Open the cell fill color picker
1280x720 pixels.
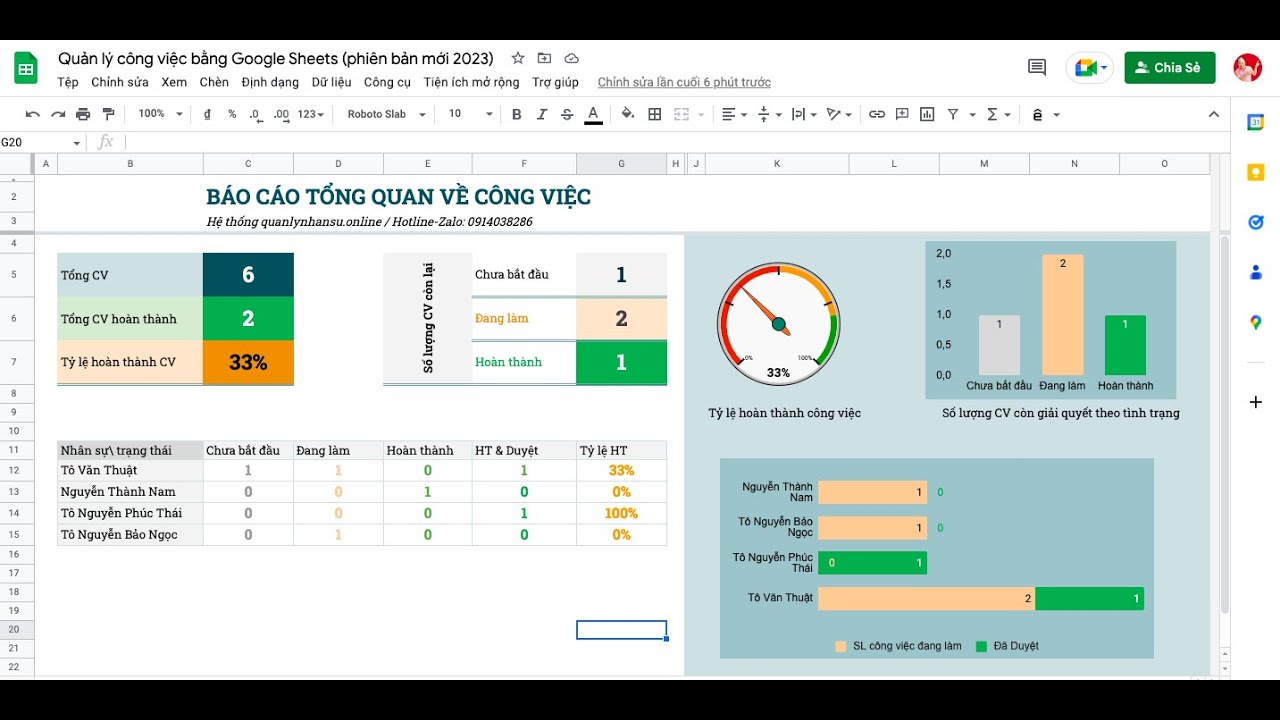[628, 114]
